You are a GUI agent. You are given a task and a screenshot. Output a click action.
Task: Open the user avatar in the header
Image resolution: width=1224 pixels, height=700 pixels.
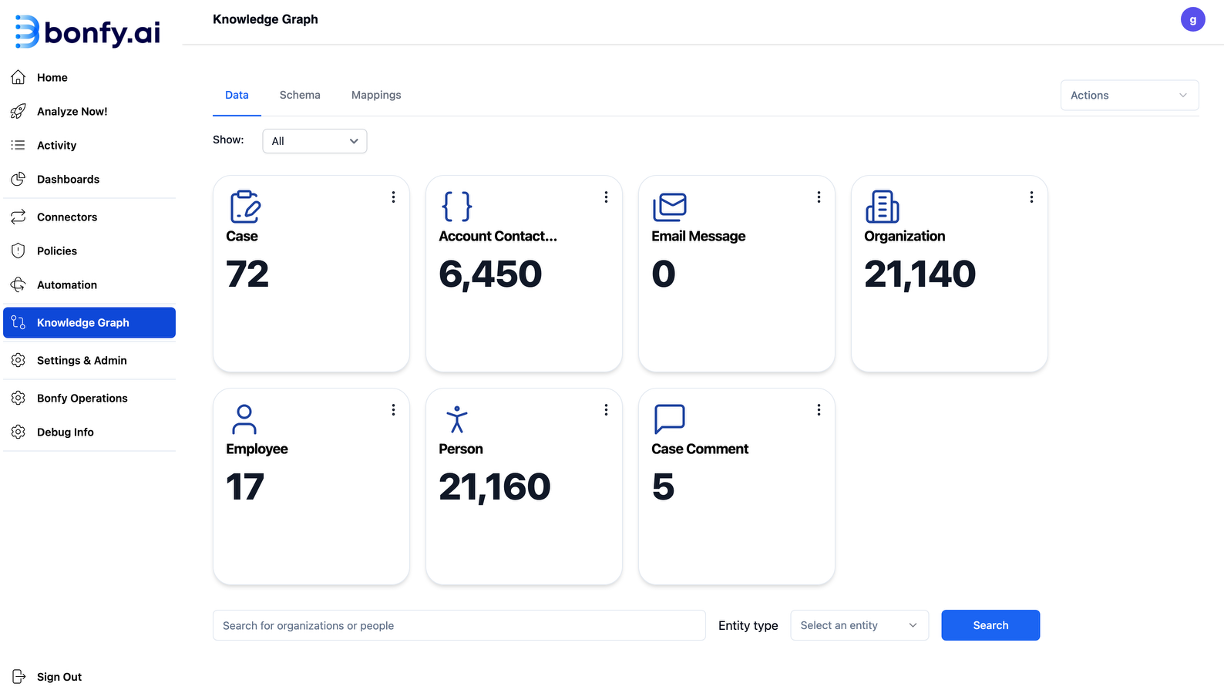pos(1192,19)
